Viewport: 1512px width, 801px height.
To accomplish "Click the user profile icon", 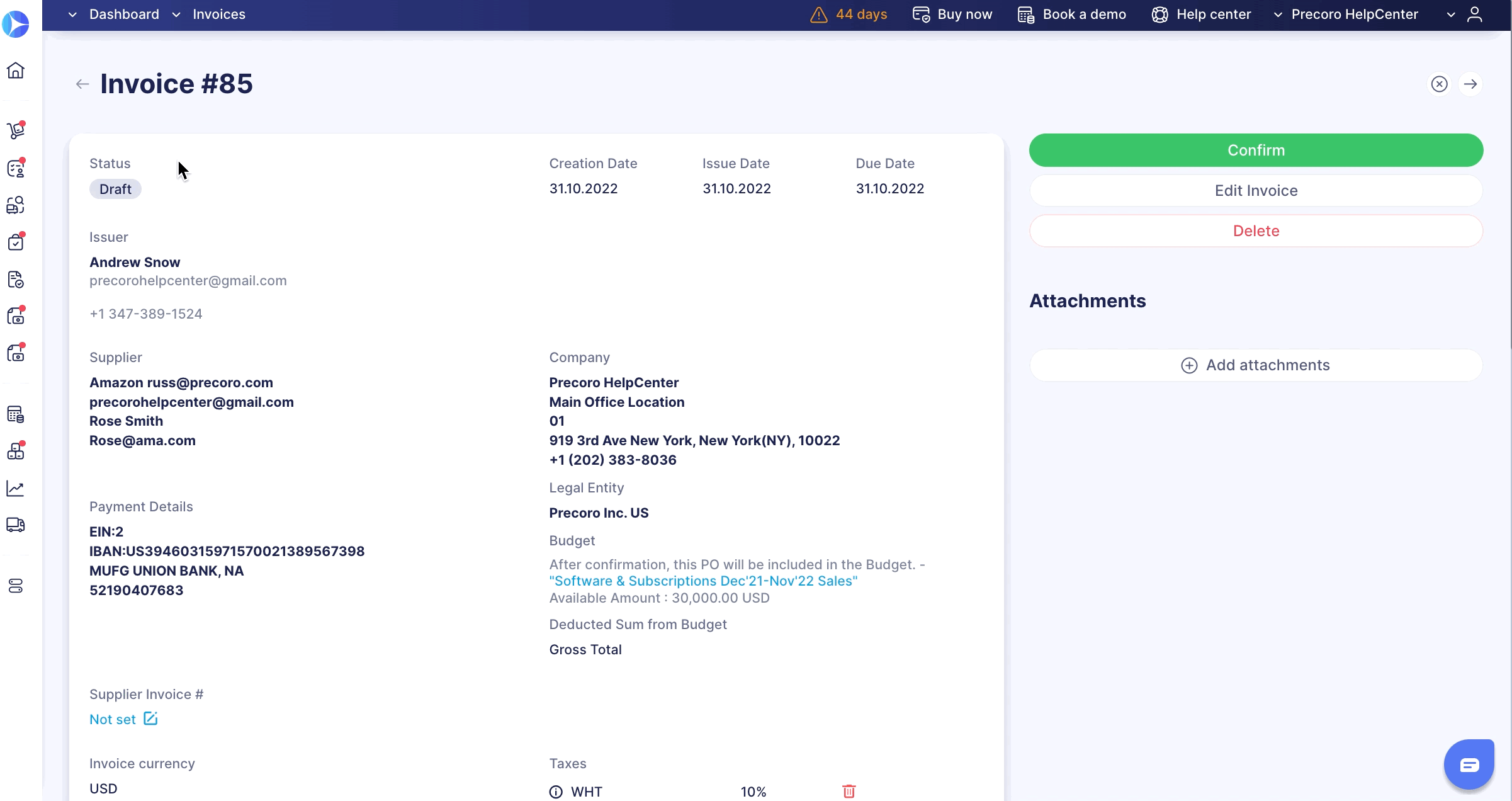I will point(1475,14).
